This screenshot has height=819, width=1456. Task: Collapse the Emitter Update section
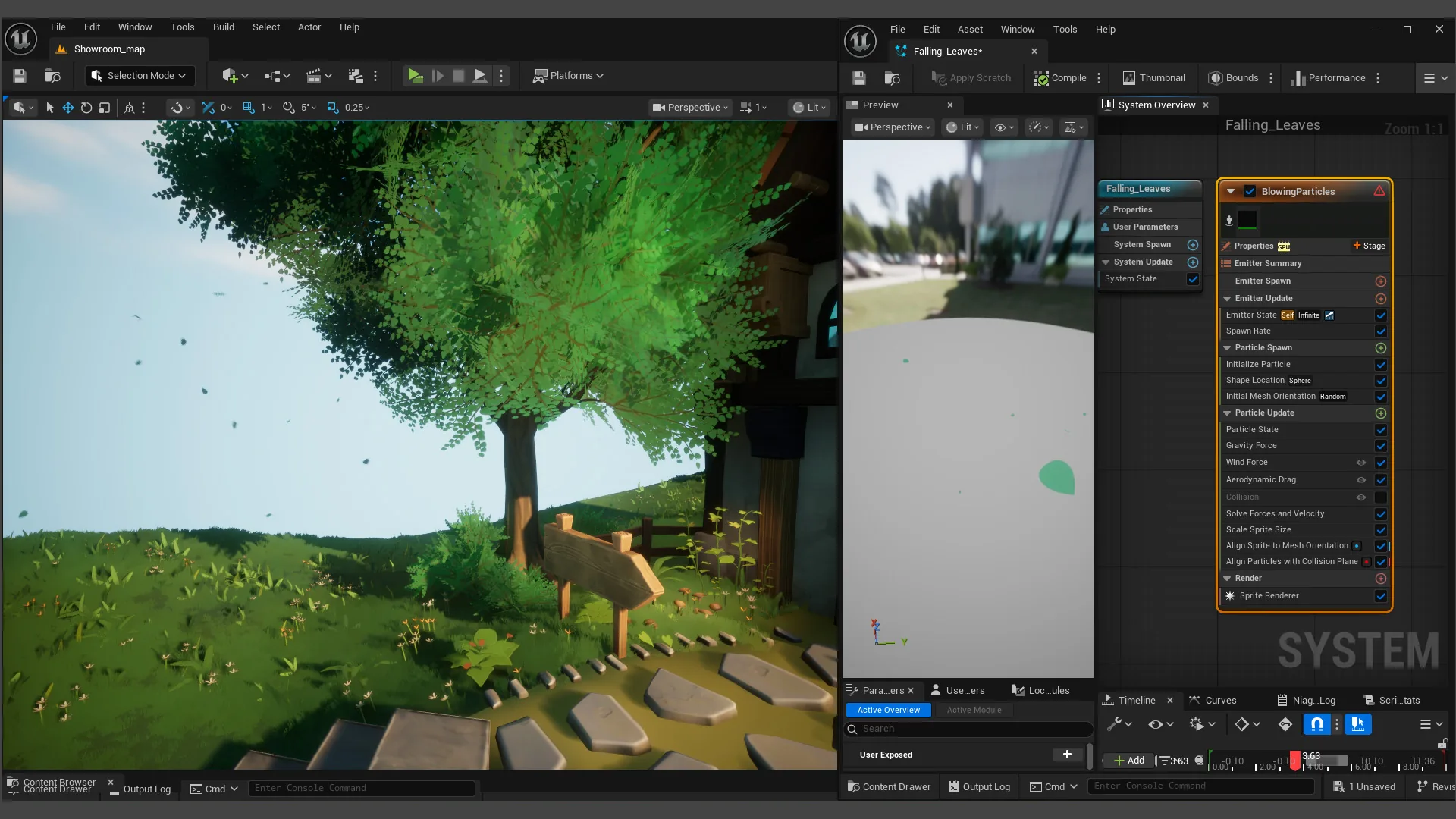(1227, 299)
